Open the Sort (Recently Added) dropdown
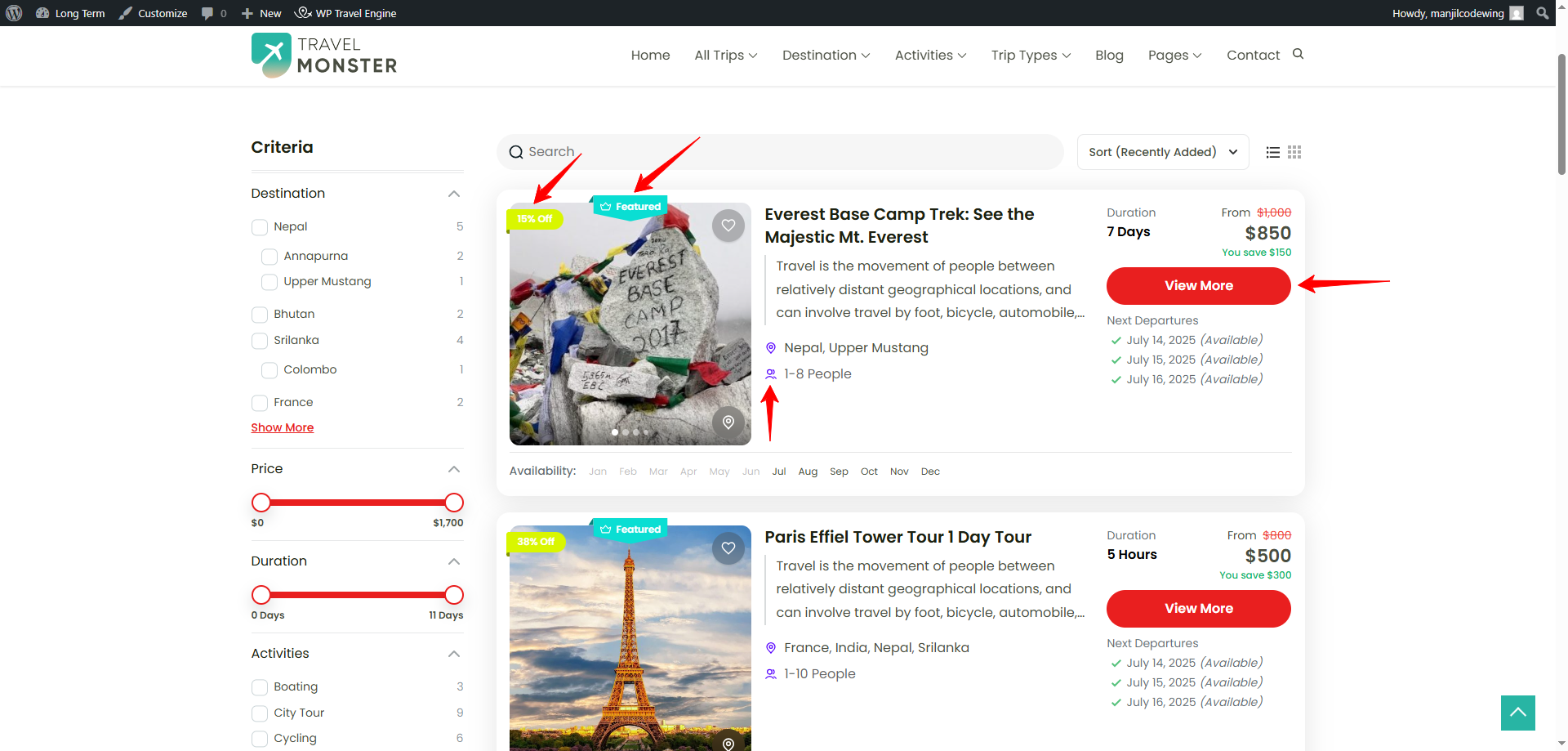Image resolution: width=1568 pixels, height=751 pixels. [x=1162, y=152]
